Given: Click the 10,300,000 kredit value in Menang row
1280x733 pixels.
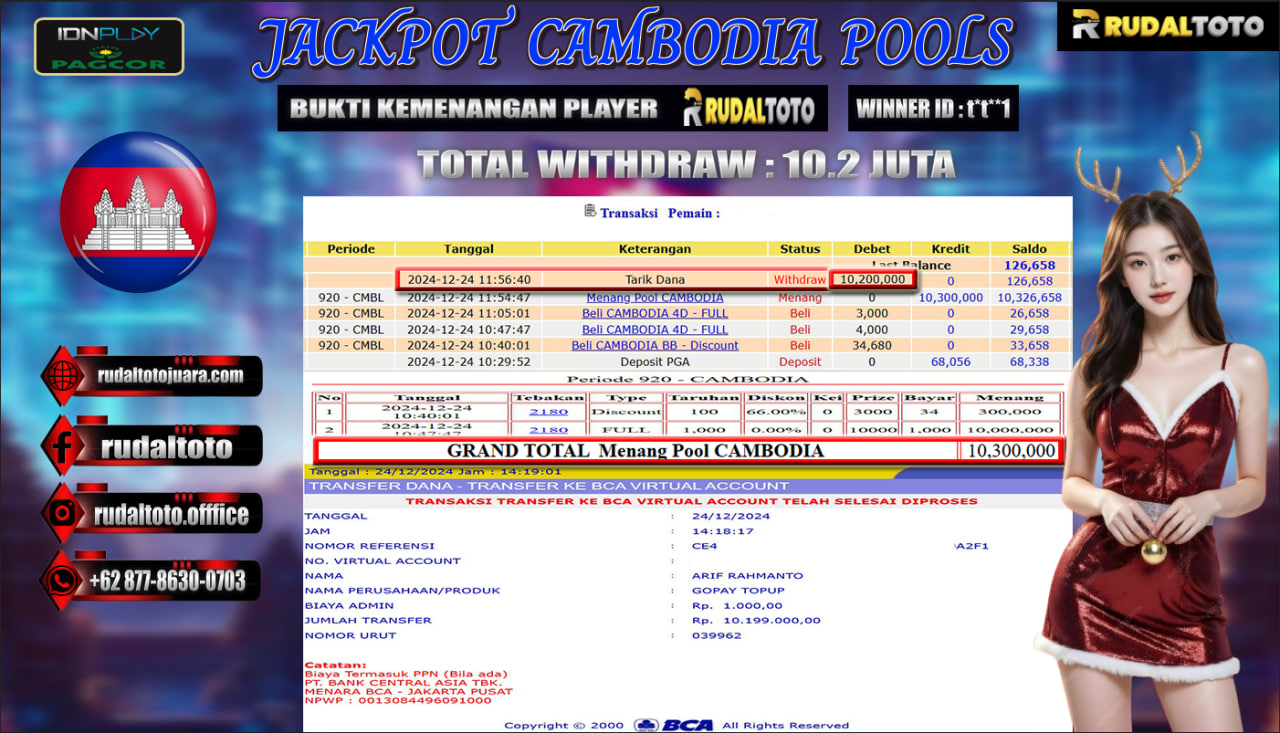Looking at the screenshot, I should 950,297.
